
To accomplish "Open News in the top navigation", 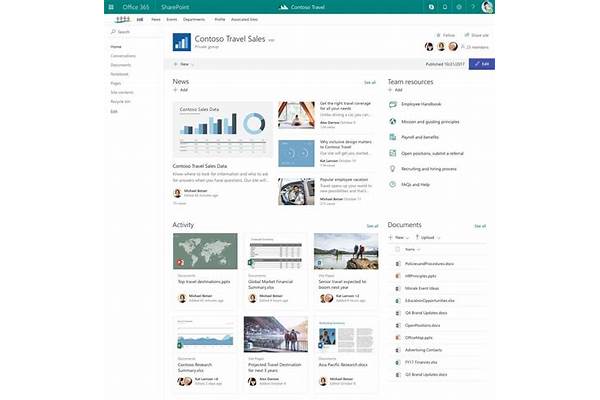I will (x=156, y=20).
